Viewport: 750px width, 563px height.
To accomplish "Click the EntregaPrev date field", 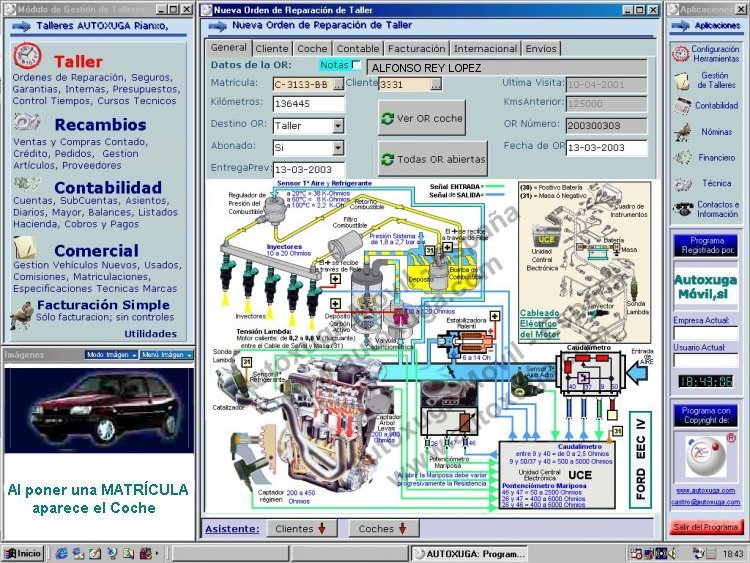I will click(309, 169).
